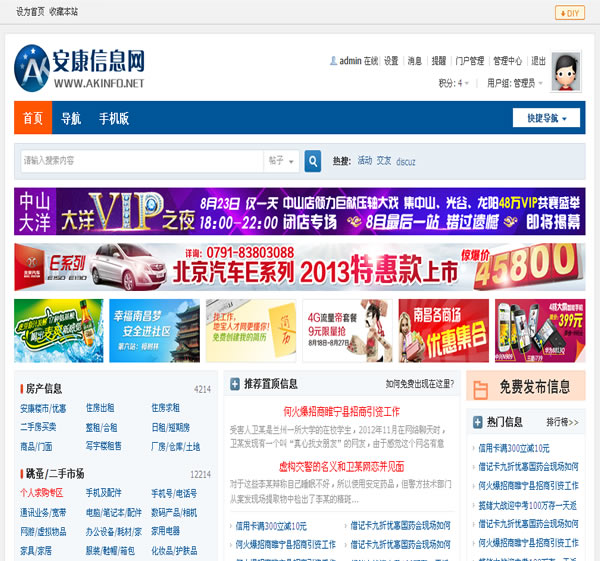Viewport: 600px width, 561px height.
Task: Click the admin username link
Action: 350,61
